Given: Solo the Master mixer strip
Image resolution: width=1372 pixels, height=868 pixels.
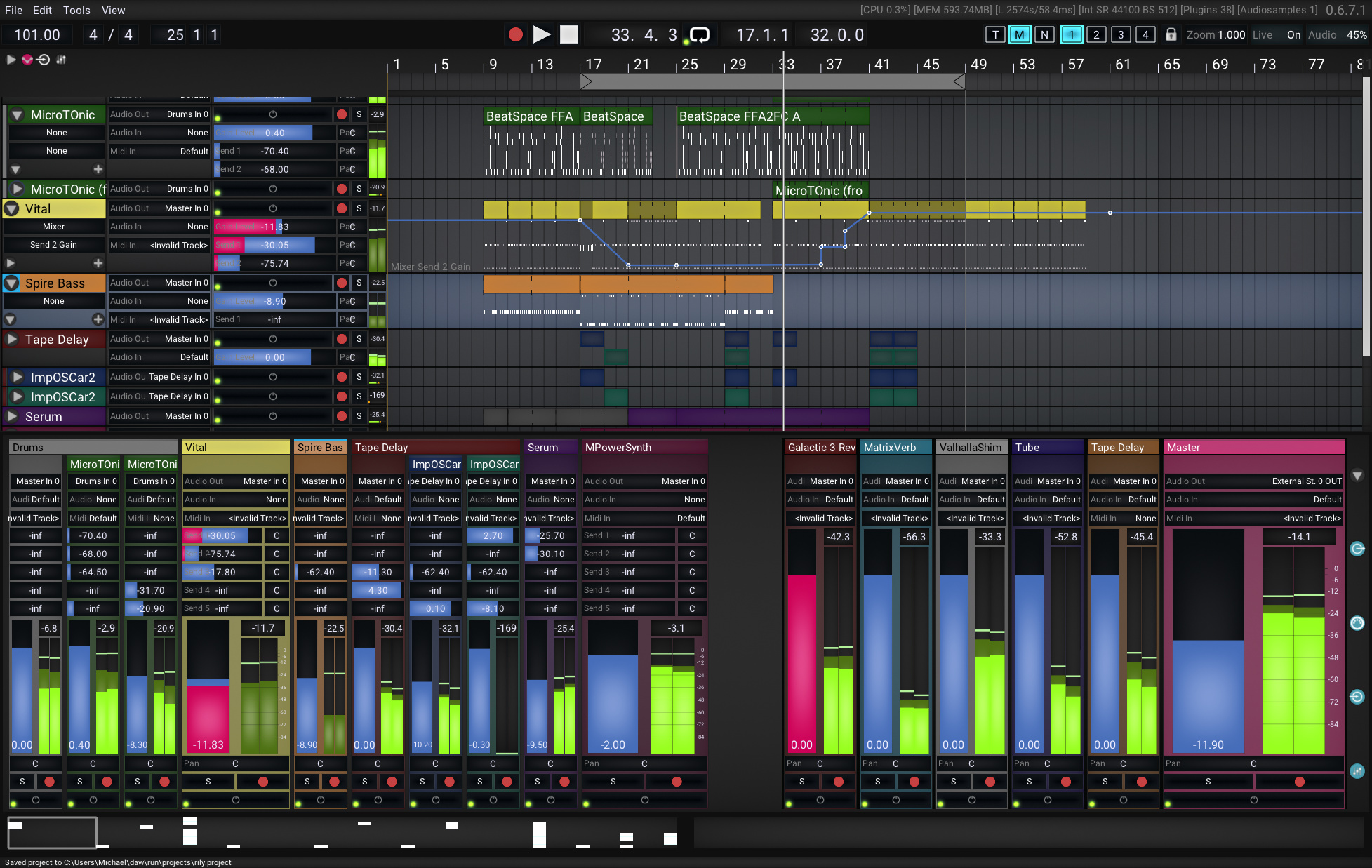Looking at the screenshot, I should point(1208,782).
